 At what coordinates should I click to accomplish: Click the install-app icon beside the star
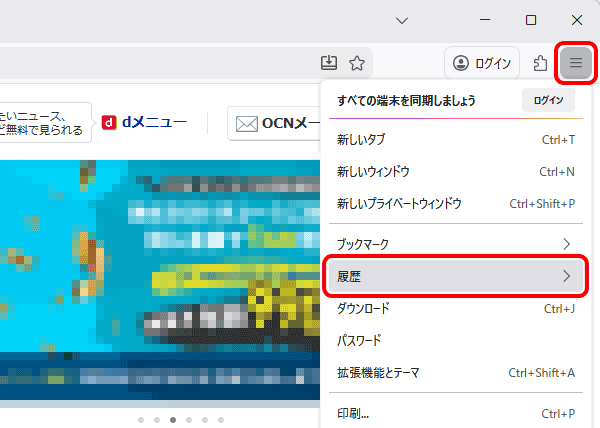(x=331, y=63)
